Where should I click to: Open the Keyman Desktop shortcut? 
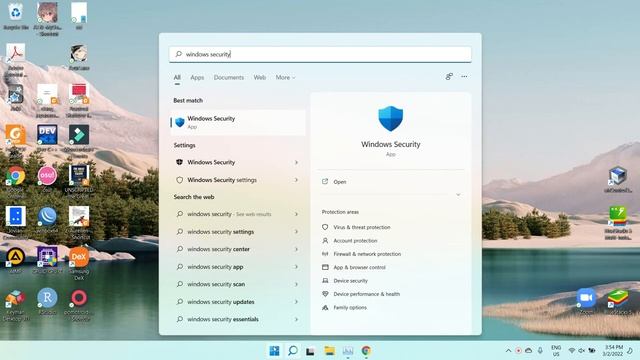click(x=16, y=304)
